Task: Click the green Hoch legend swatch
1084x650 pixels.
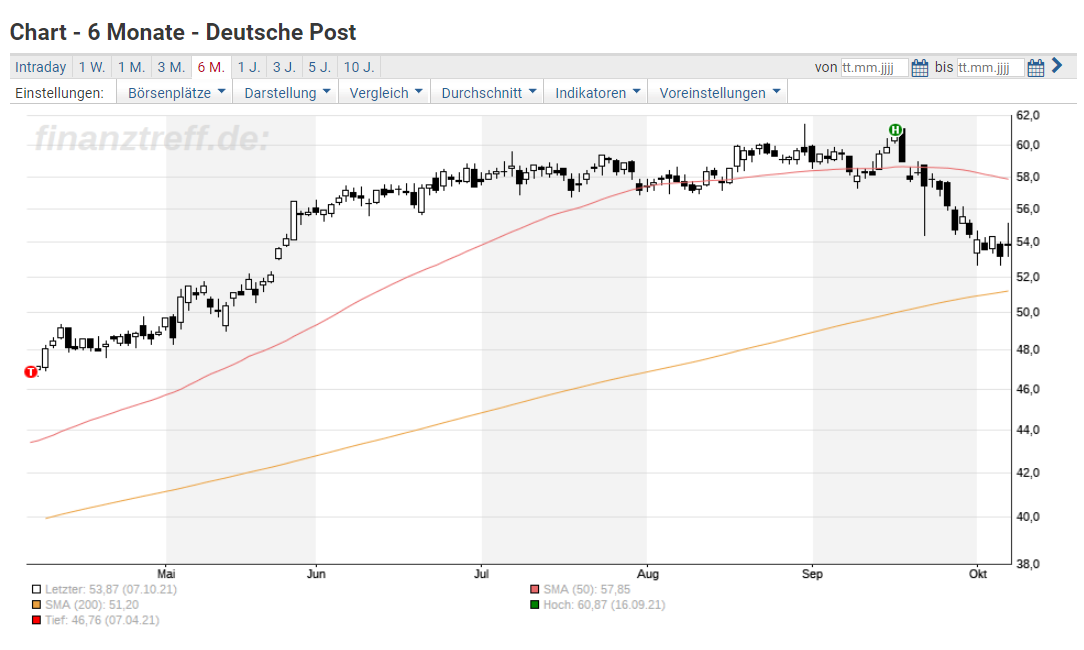Action: [534, 605]
